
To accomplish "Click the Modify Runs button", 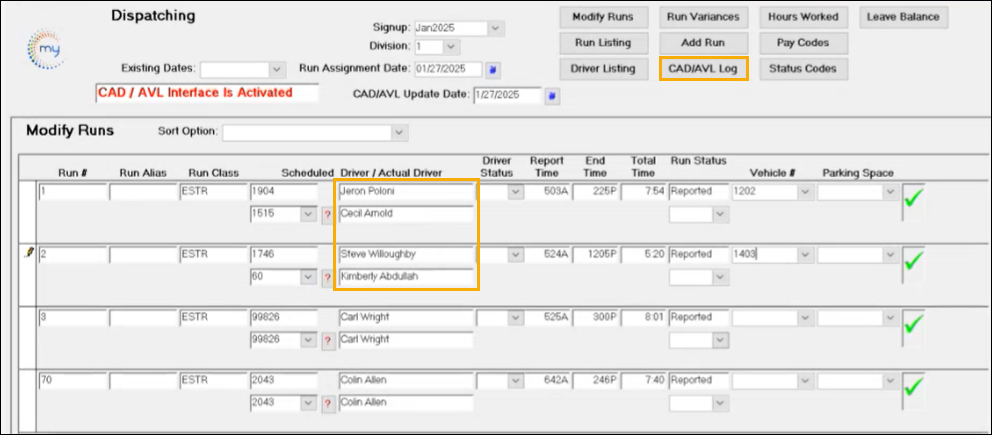I will 602,18.
